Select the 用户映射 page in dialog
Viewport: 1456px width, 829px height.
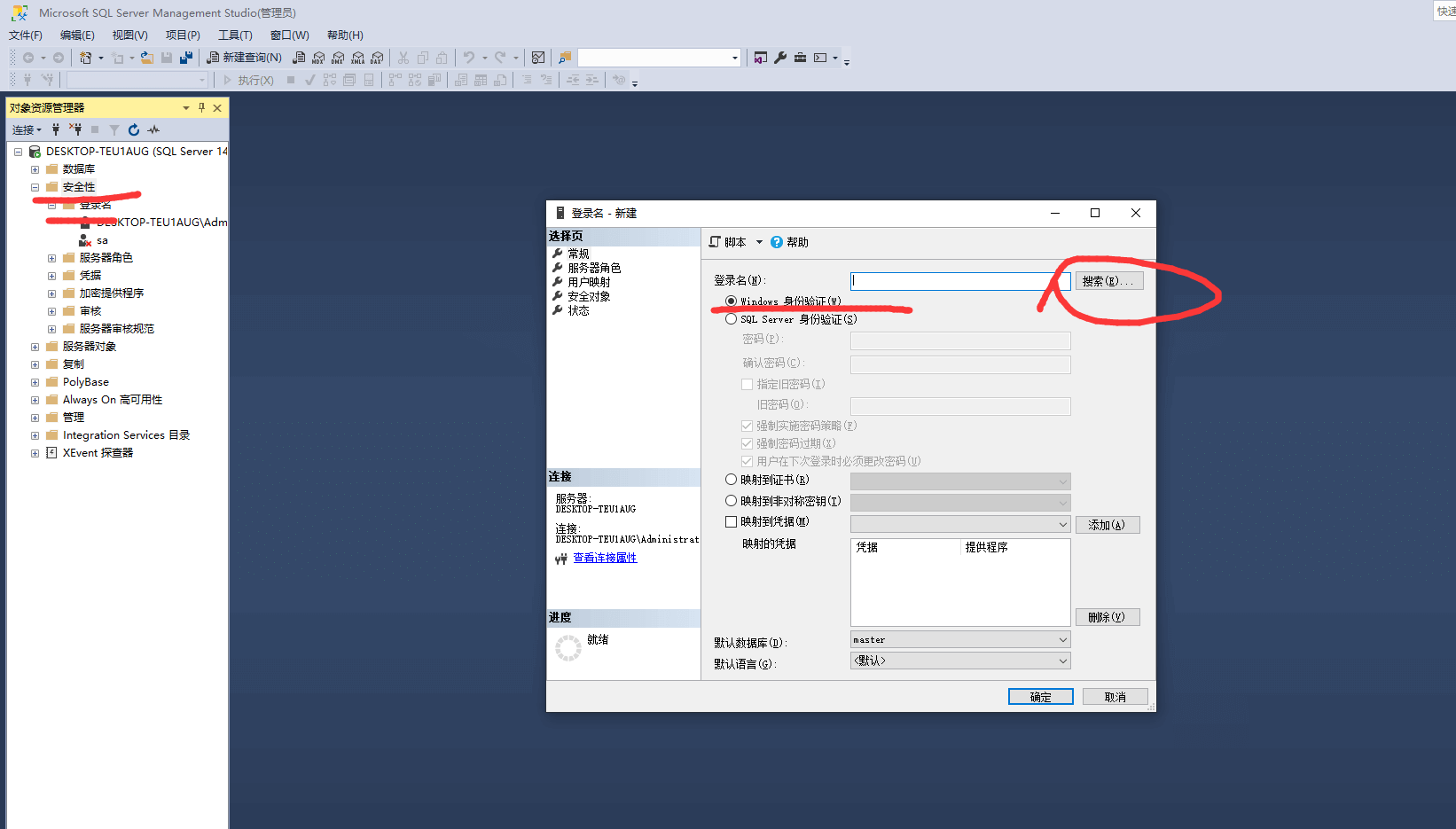tap(589, 282)
